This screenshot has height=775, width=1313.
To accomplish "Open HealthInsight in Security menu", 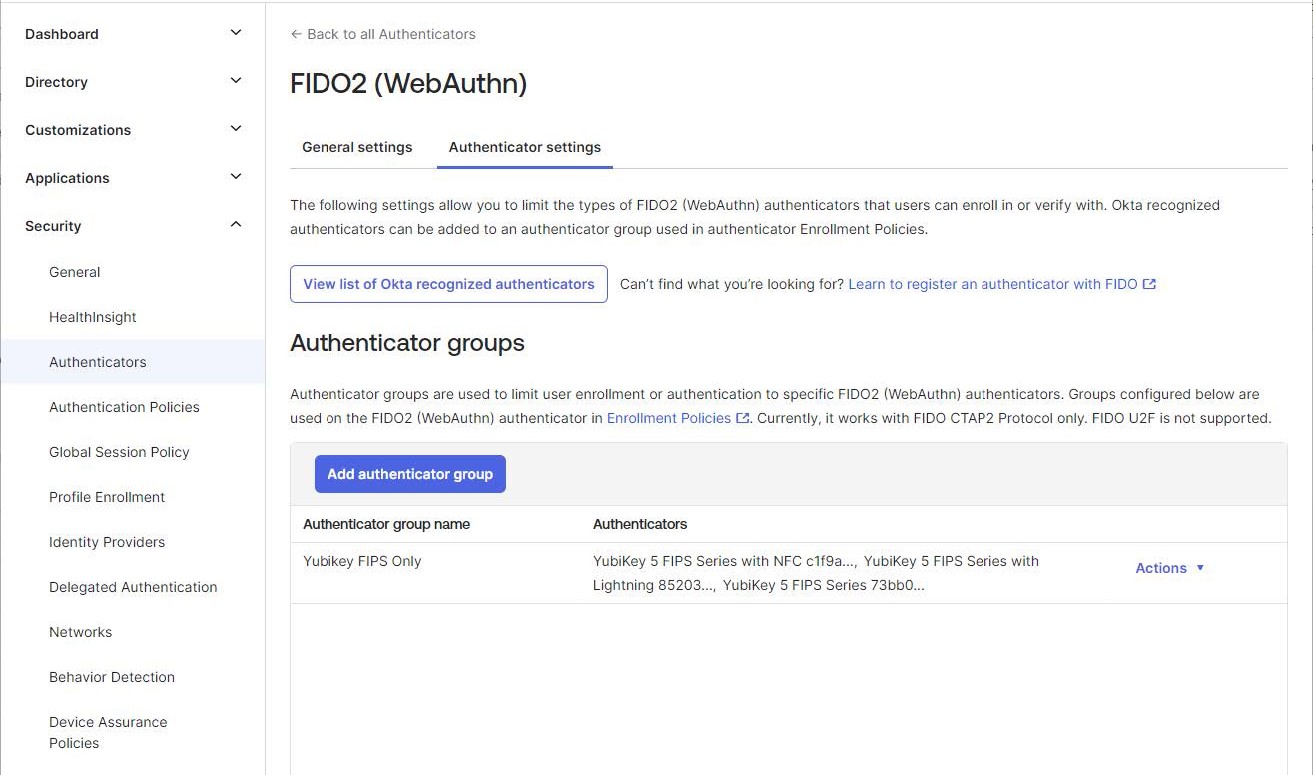I will [93, 317].
